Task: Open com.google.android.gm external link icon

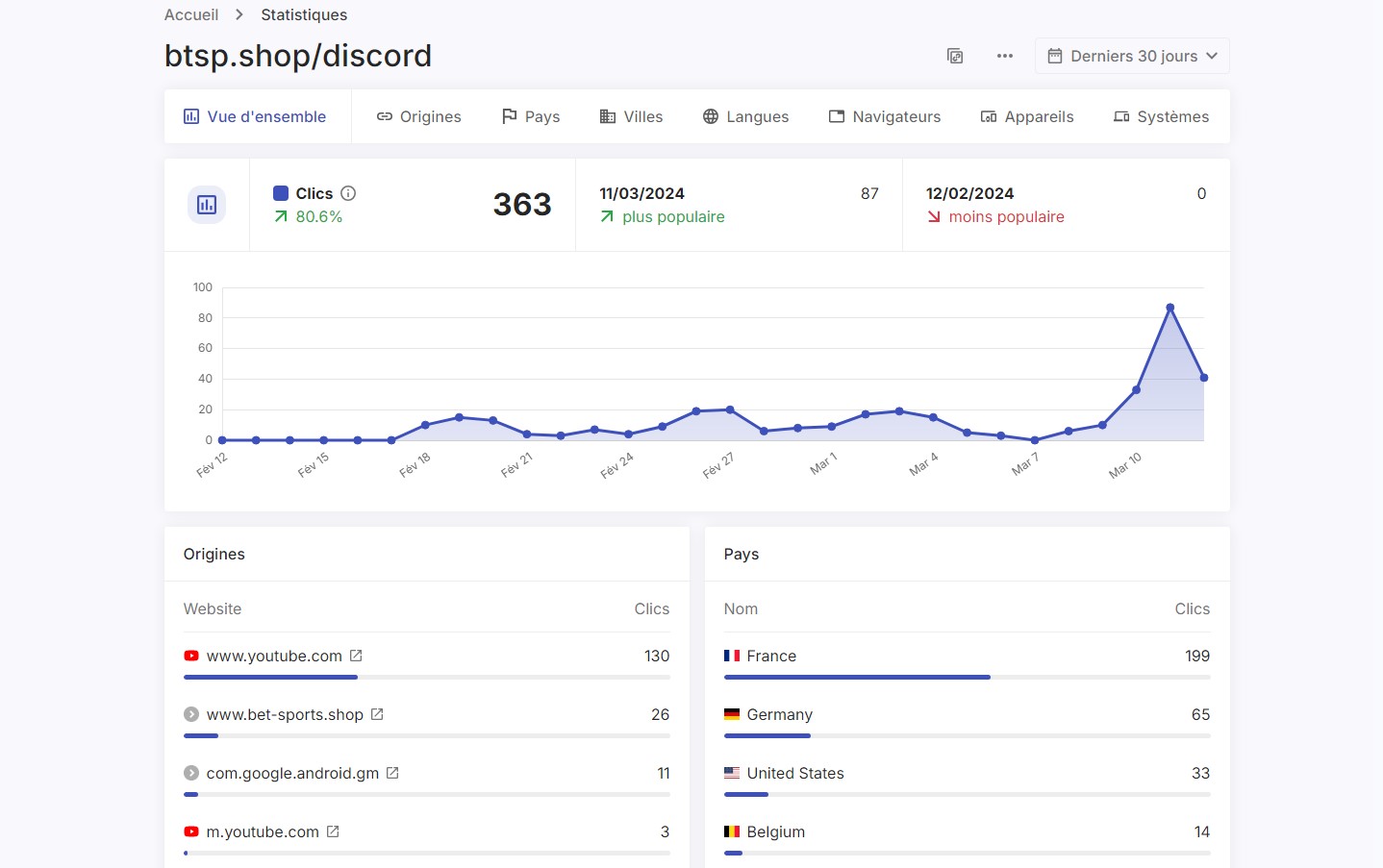Action: click(392, 773)
